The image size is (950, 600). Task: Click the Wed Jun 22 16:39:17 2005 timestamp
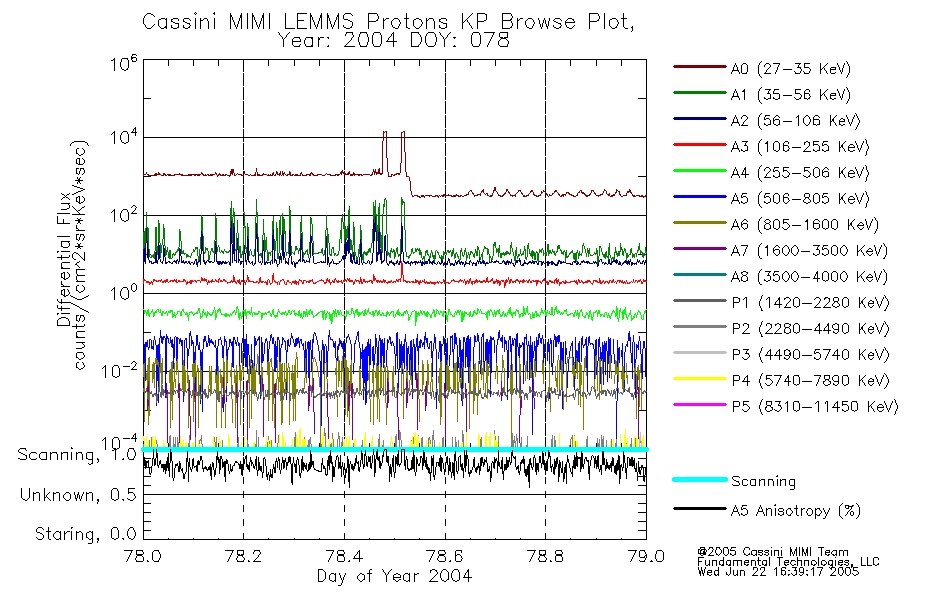778,572
